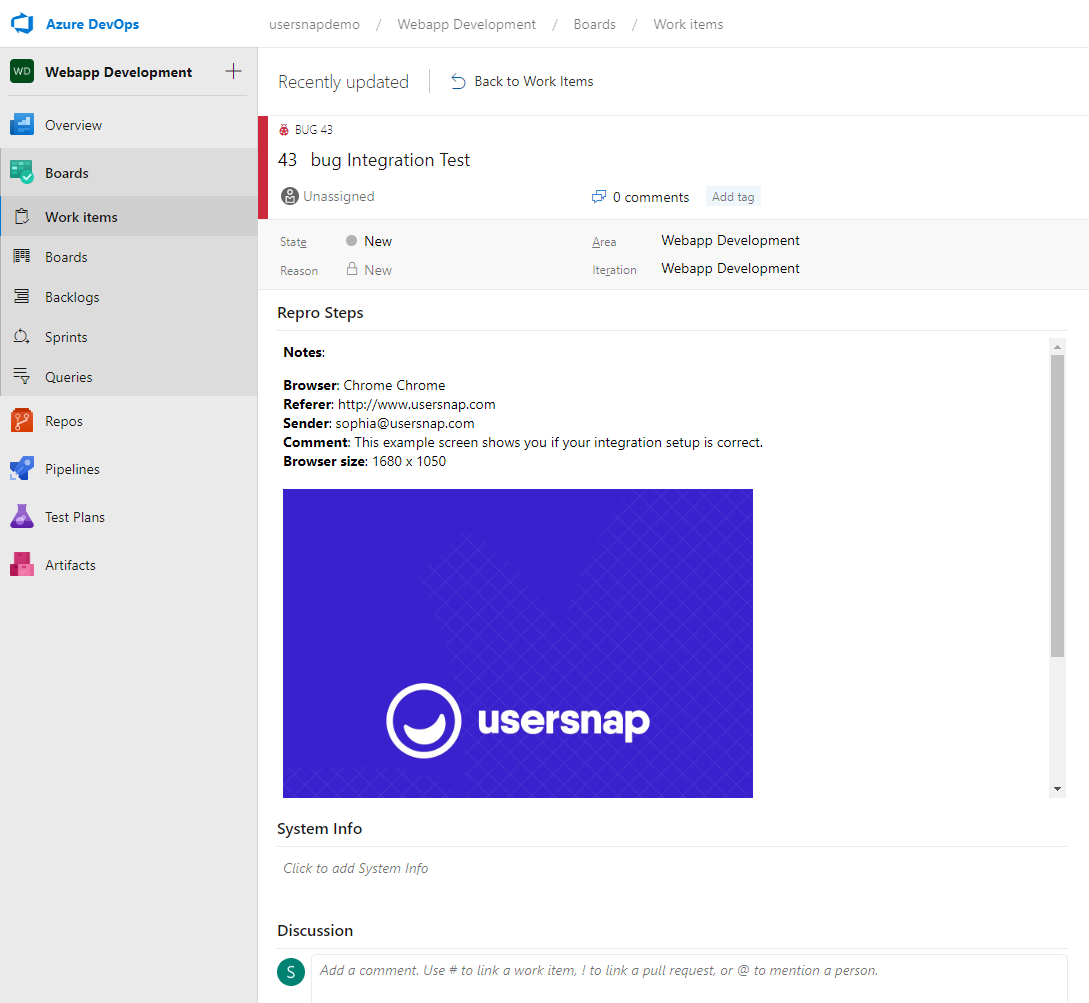The width and height of the screenshot is (1089, 1003).
Task: Click the Work items clipboard icon
Action: [x=22, y=217]
